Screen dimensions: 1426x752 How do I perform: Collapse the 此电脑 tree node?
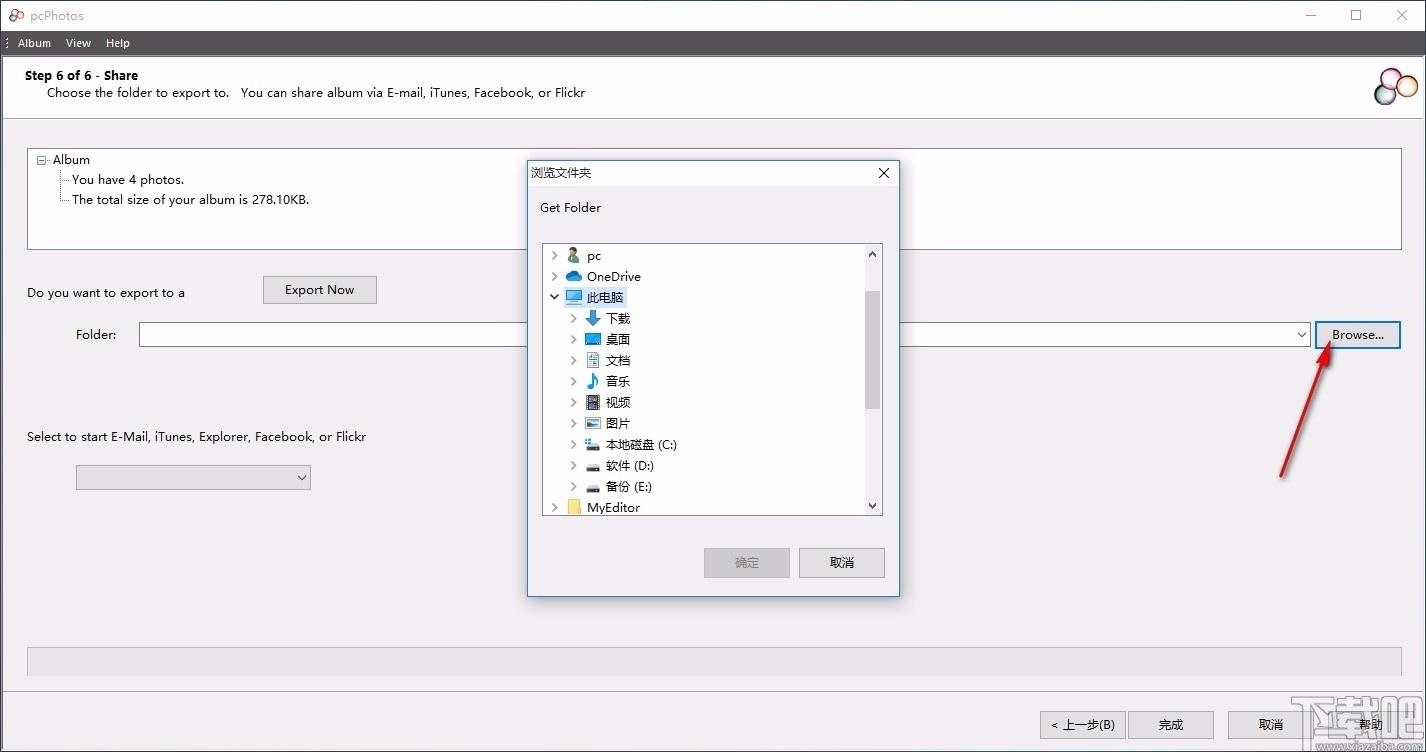(x=554, y=297)
